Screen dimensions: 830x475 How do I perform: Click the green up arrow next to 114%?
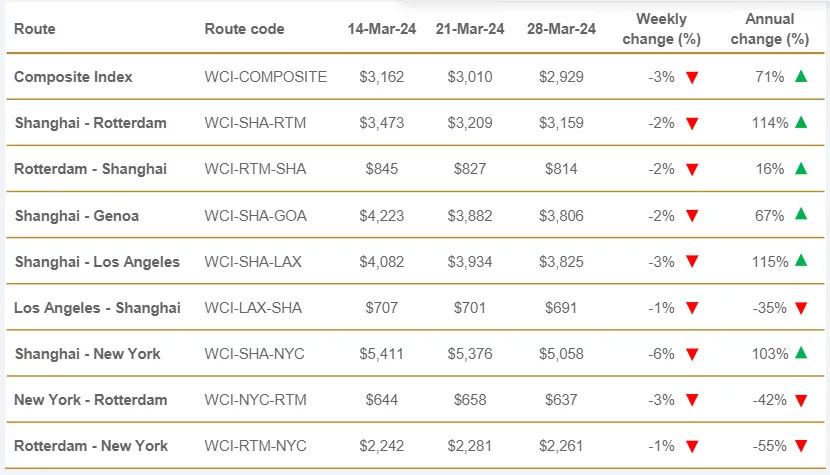(x=801, y=122)
